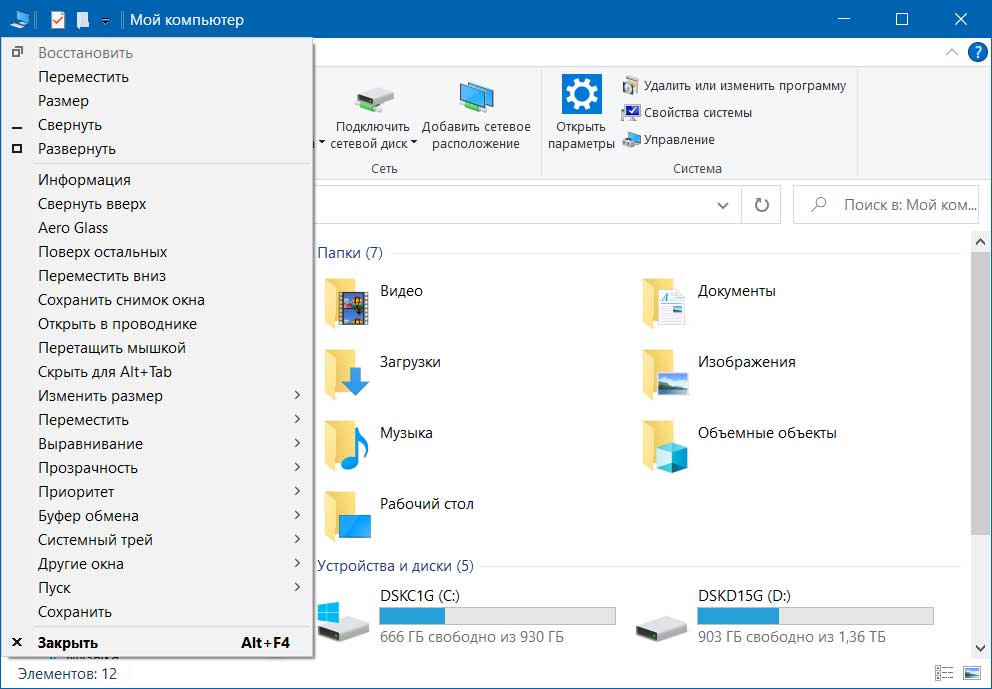Choose the Добавить сетевое расположение icon
Image resolution: width=992 pixels, height=689 pixels.
click(476, 98)
